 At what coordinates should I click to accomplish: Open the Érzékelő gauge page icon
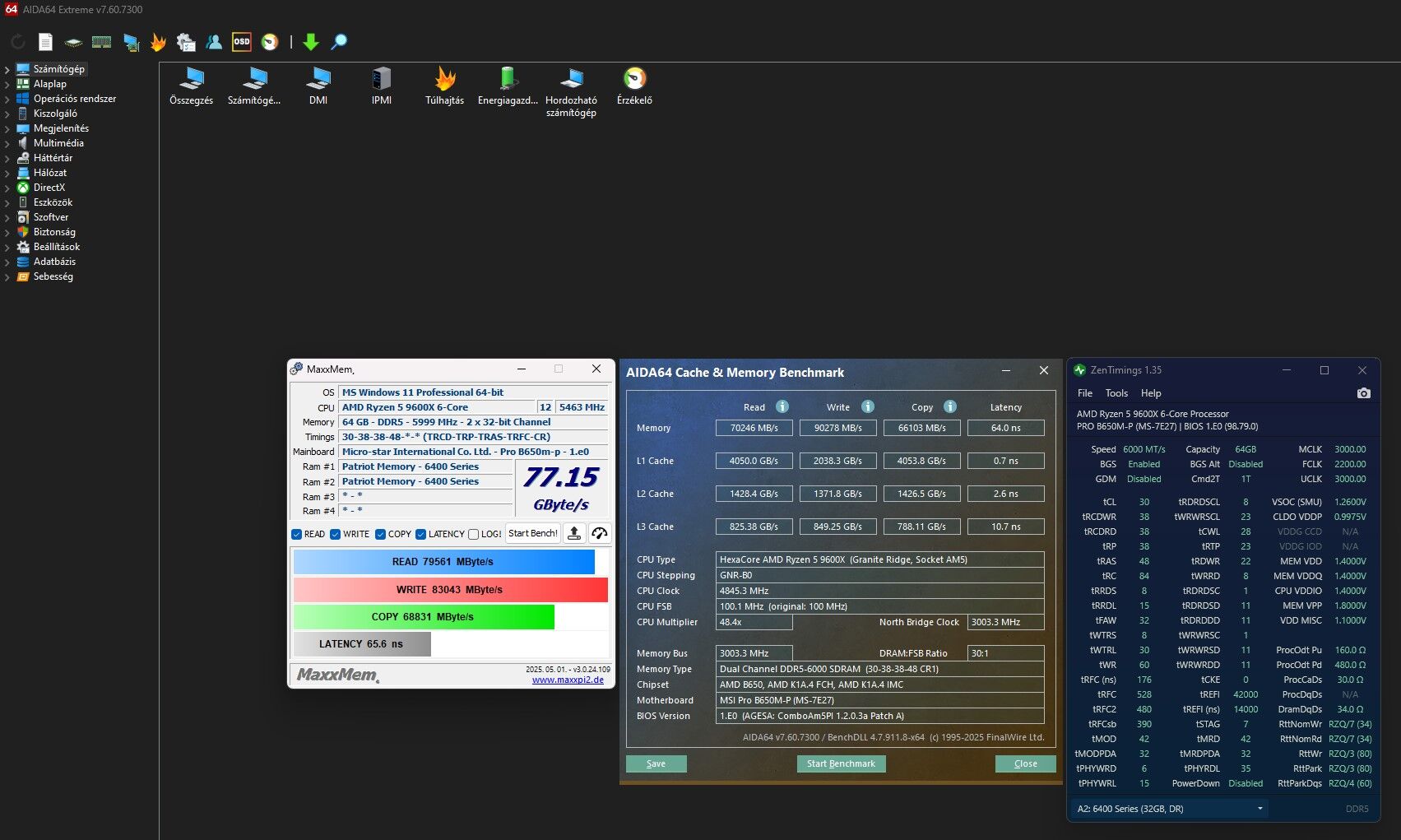point(634,86)
